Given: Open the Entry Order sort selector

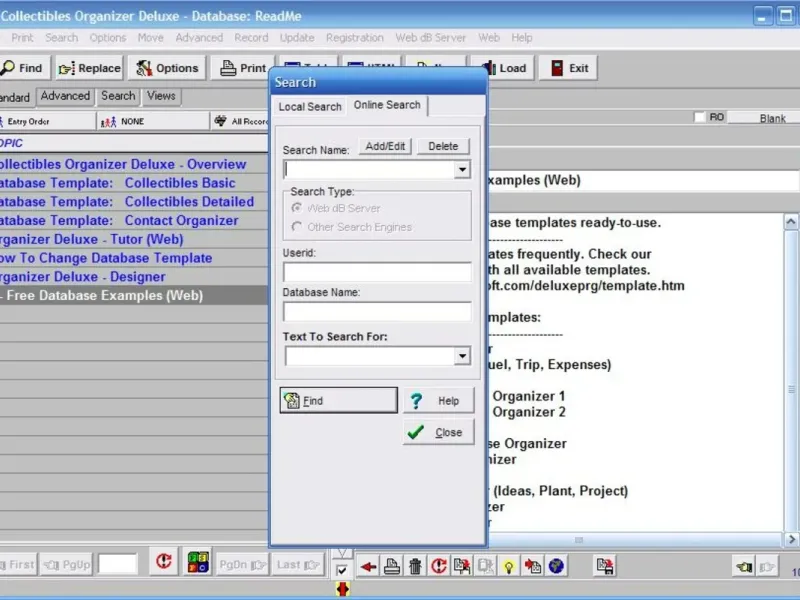Looking at the screenshot, I should 47,121.
